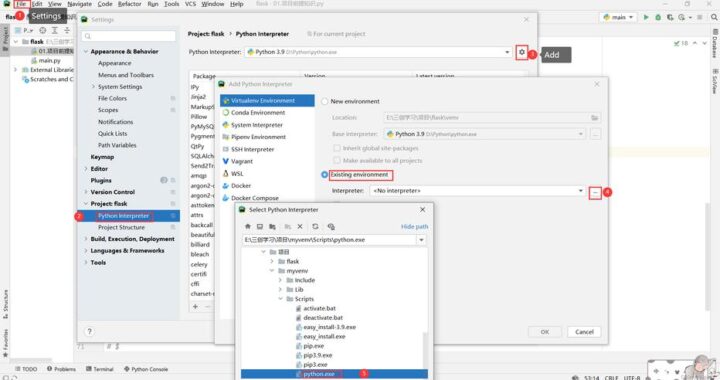Screen dimensions: 720x380
Task: Collapse the Scripts folder in file chooser
Action: click(280, 299)
